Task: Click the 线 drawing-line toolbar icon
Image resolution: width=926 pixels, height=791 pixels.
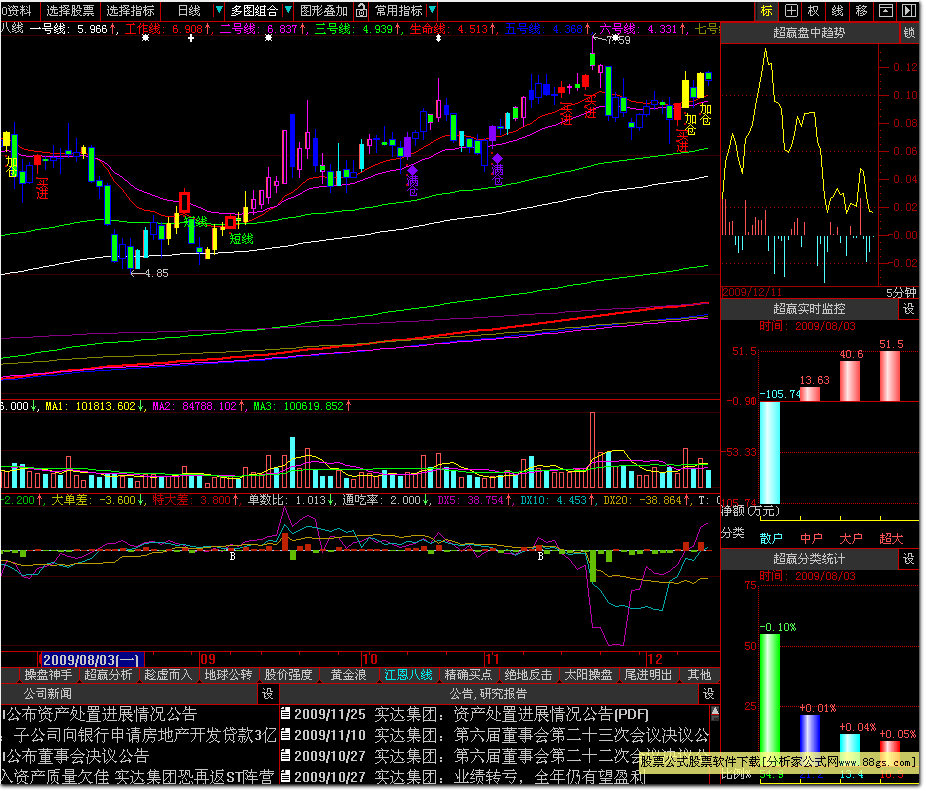Action: pos(837,11)
